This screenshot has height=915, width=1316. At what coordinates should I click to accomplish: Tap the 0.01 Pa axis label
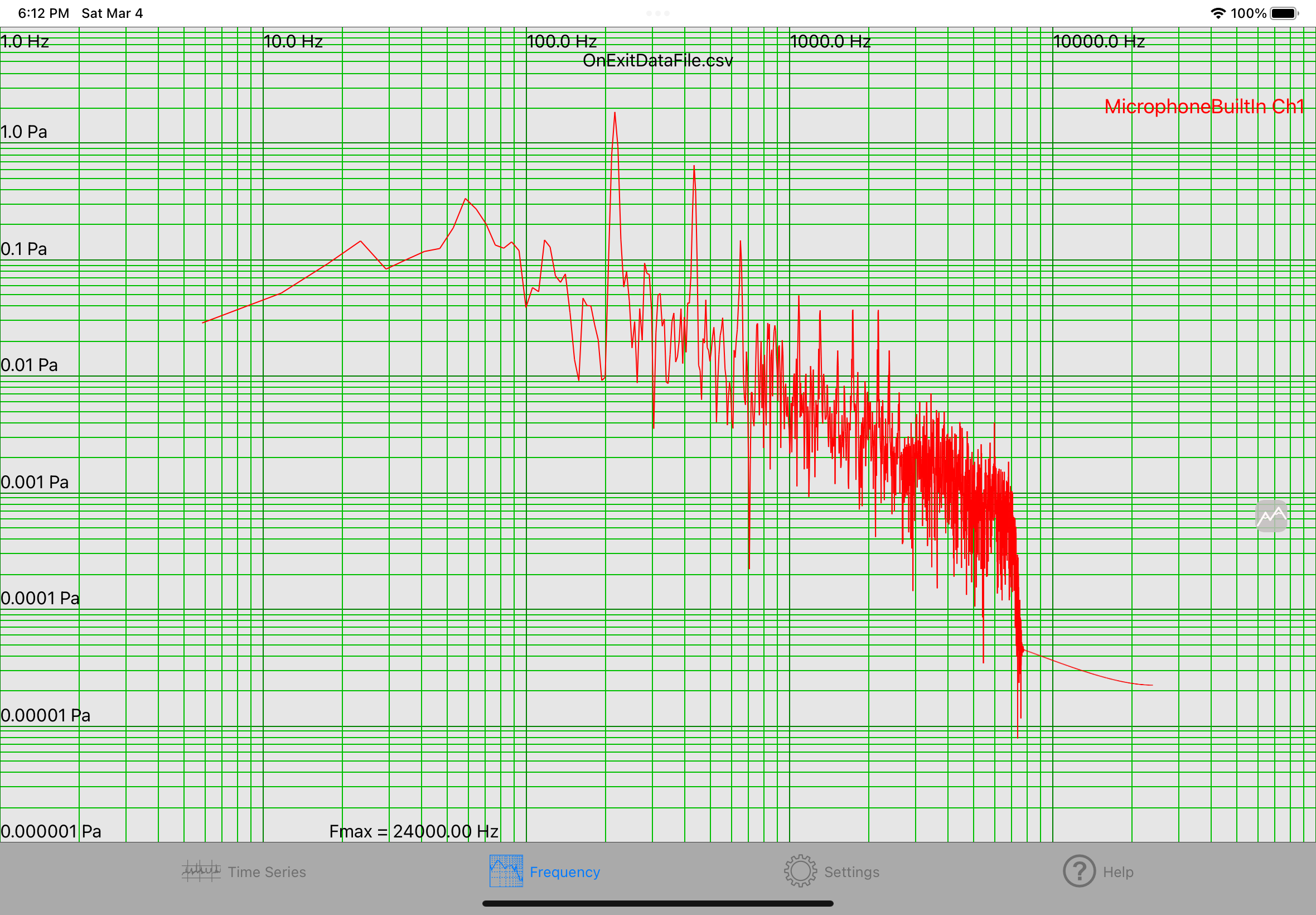(29, 365)
